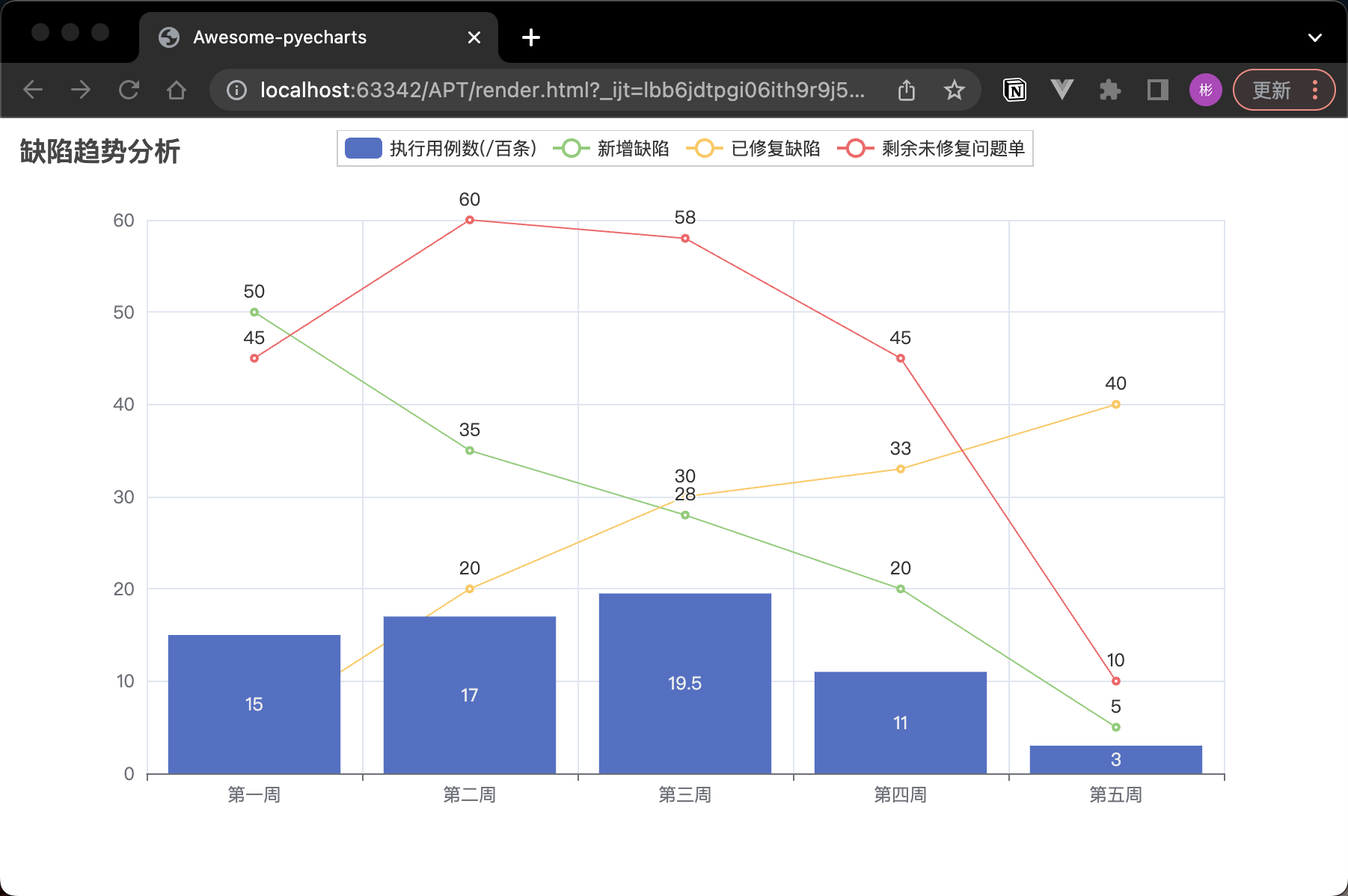
Task: Expand the tab search chevron
Action: tap(1315, 37)
